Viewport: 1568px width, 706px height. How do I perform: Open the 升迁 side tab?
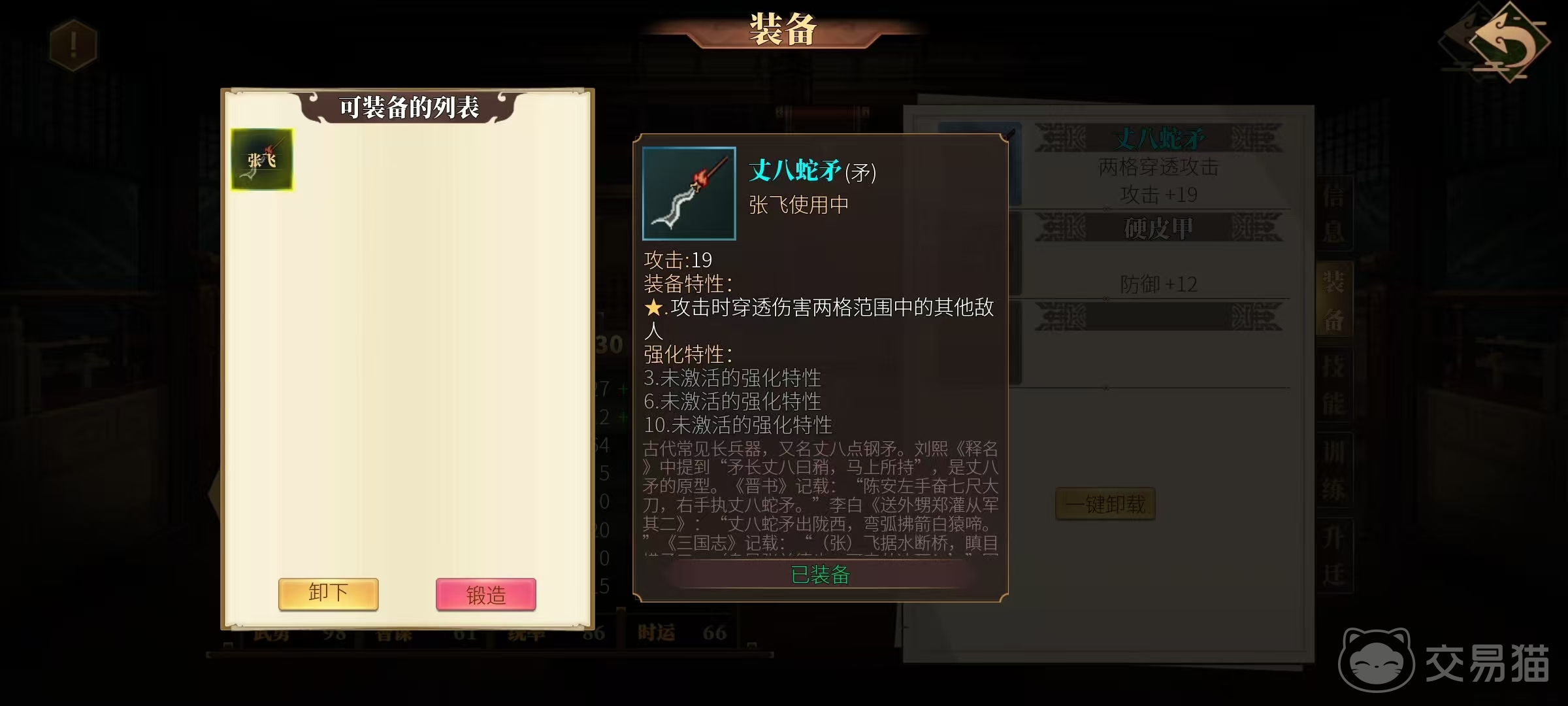(1333, 556)
